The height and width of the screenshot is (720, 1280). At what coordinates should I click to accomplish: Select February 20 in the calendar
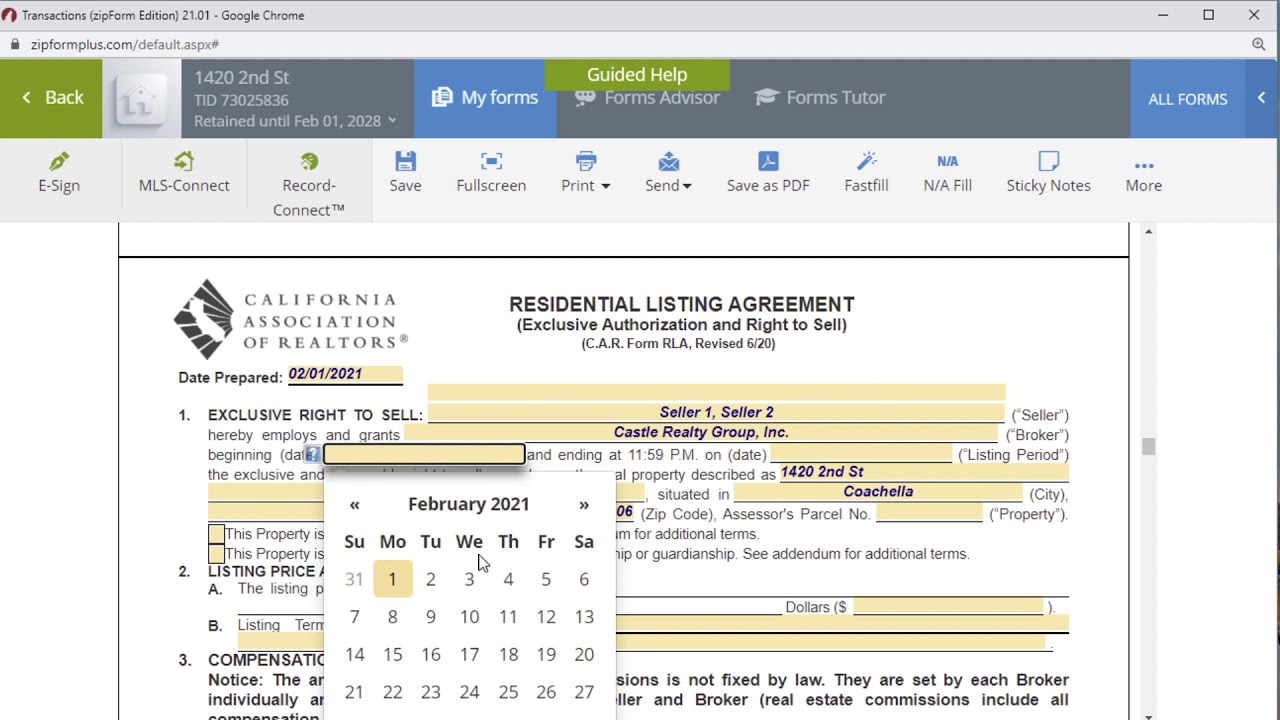584,655
